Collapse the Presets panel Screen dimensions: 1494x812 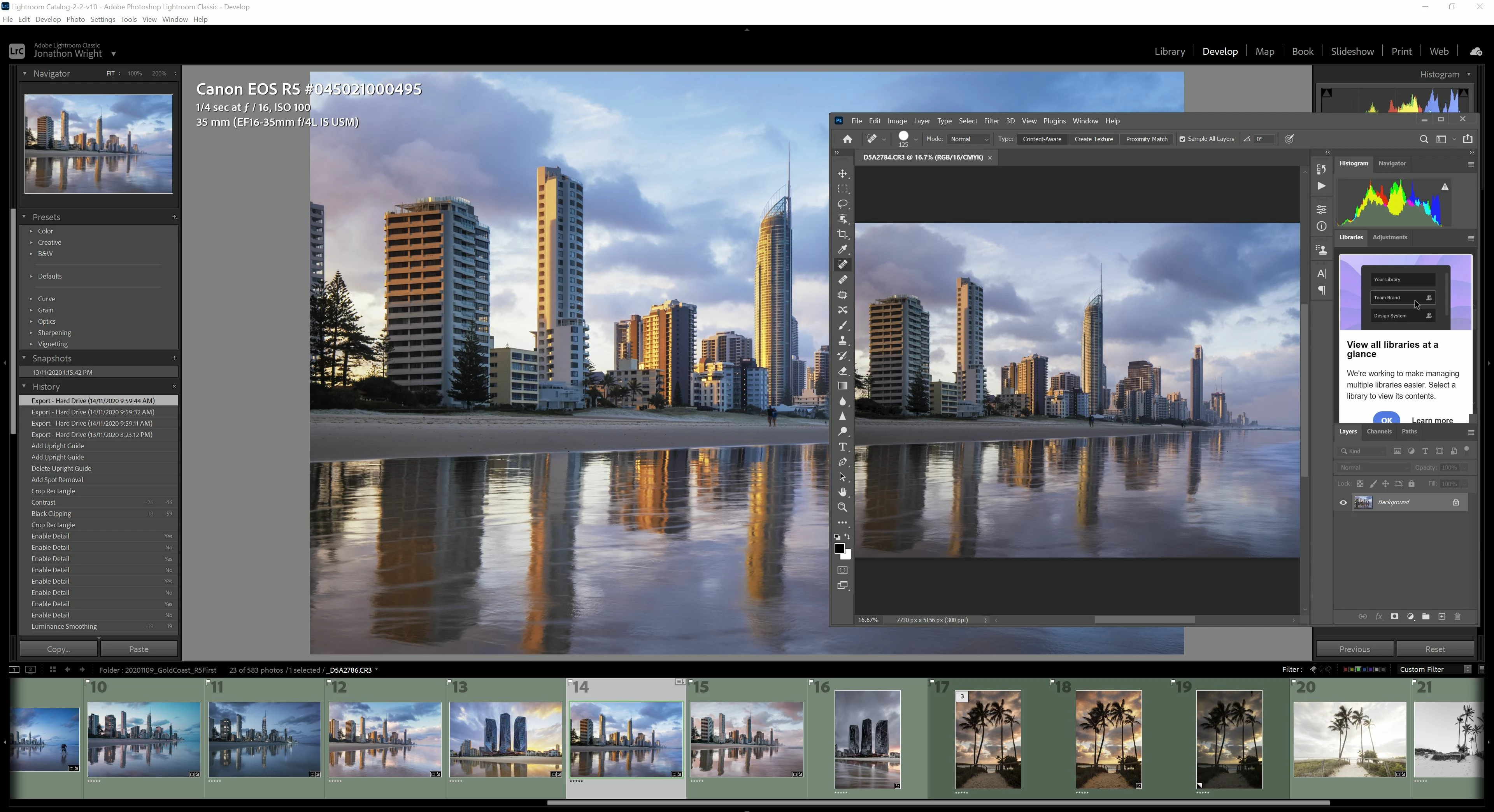(25, 217)
